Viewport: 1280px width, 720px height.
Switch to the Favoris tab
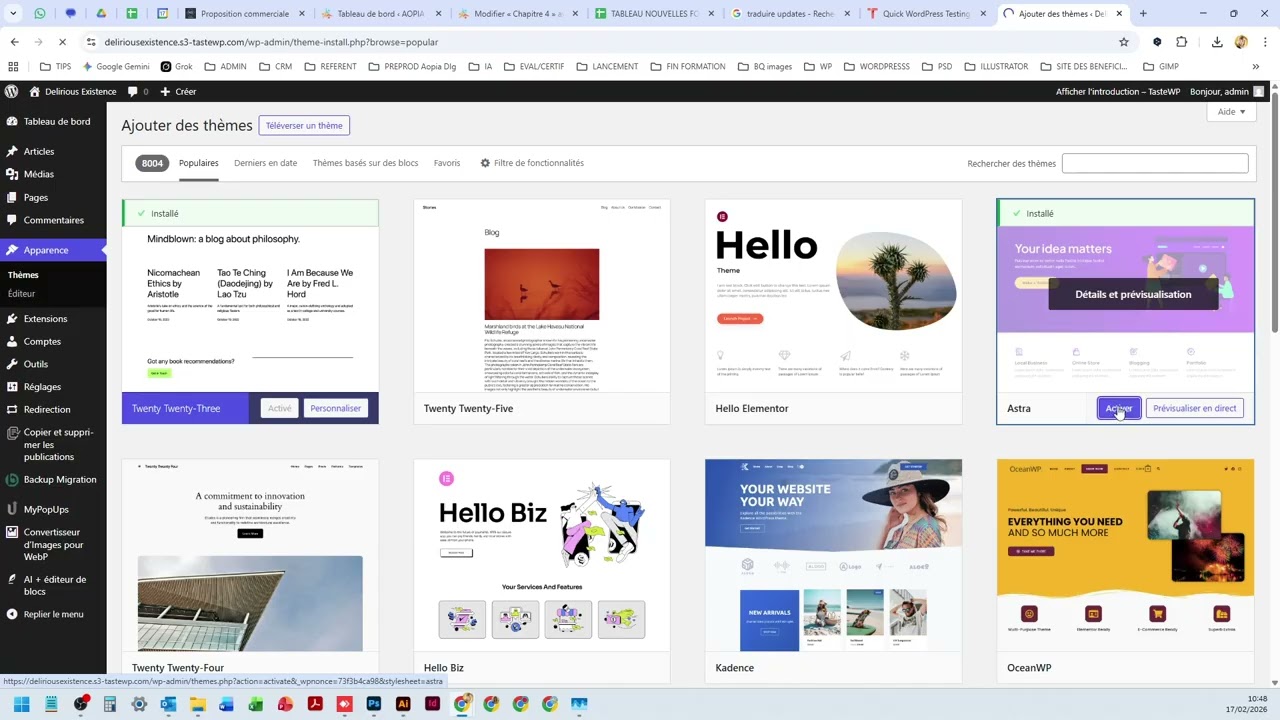(x=447, y=163)
